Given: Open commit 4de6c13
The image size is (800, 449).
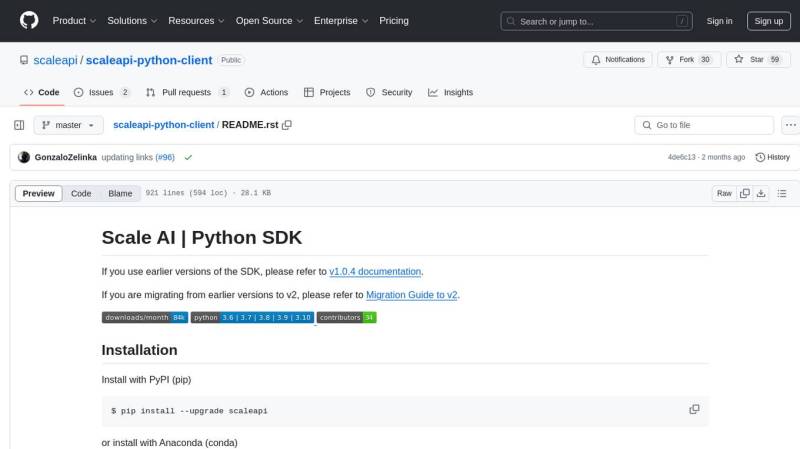Looking at the screenshot, I should 681,157.
